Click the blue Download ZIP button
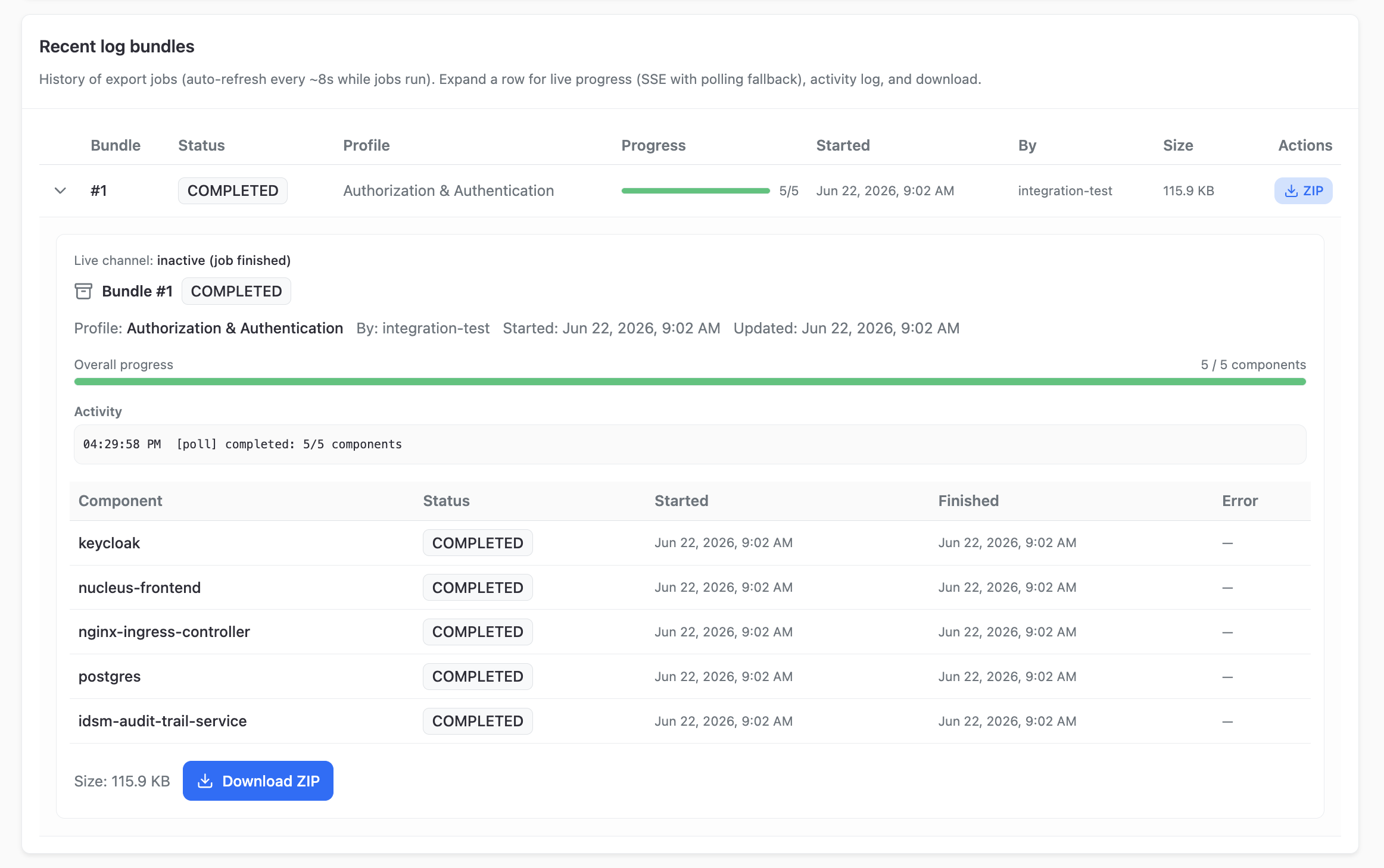Viewport: 1384px width, 868px height. point(258,780)
